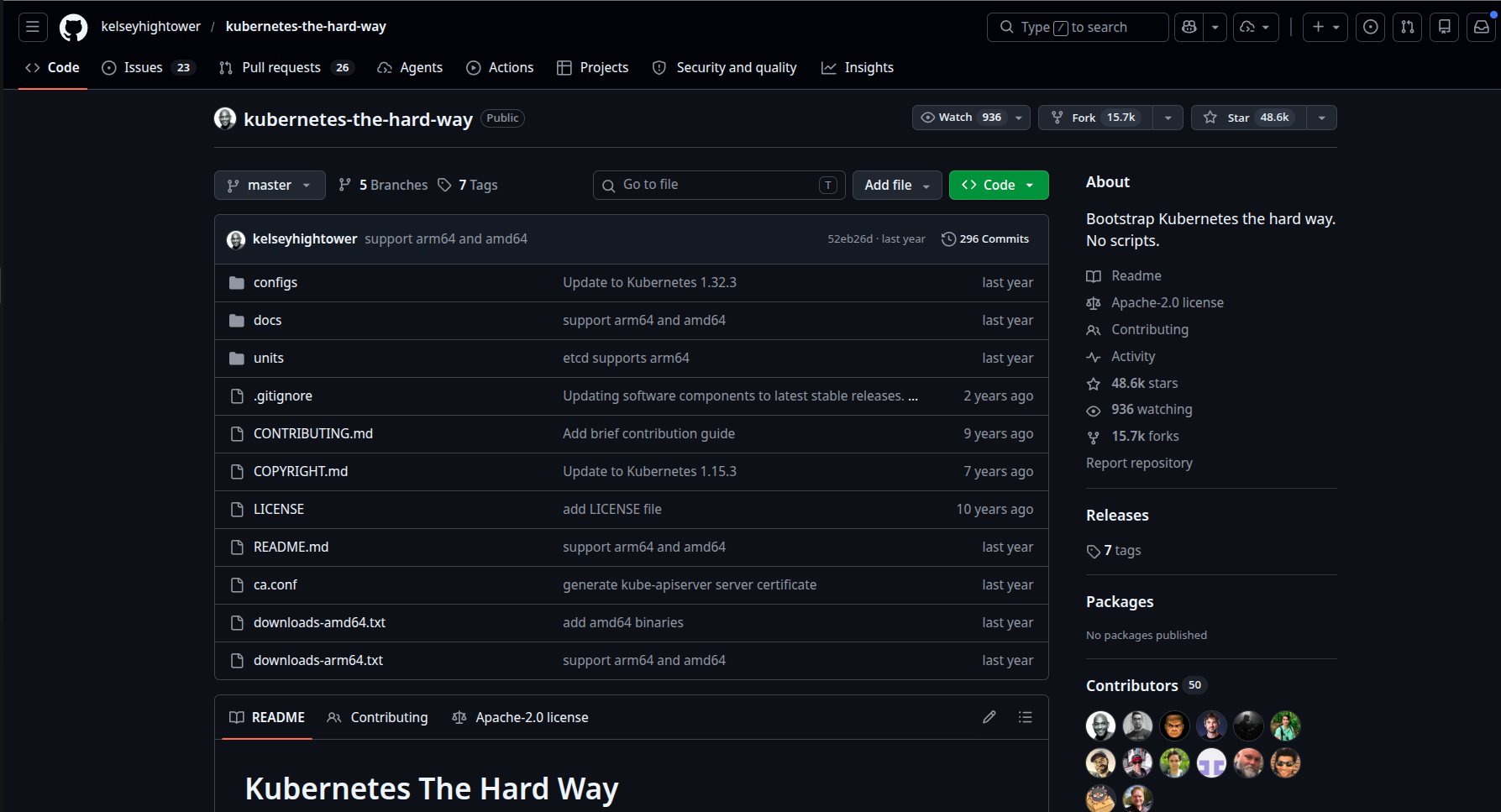Screen dimensions: 1501x812
Task: Switch to the Agents tab
Action: [x=410, y=68]
